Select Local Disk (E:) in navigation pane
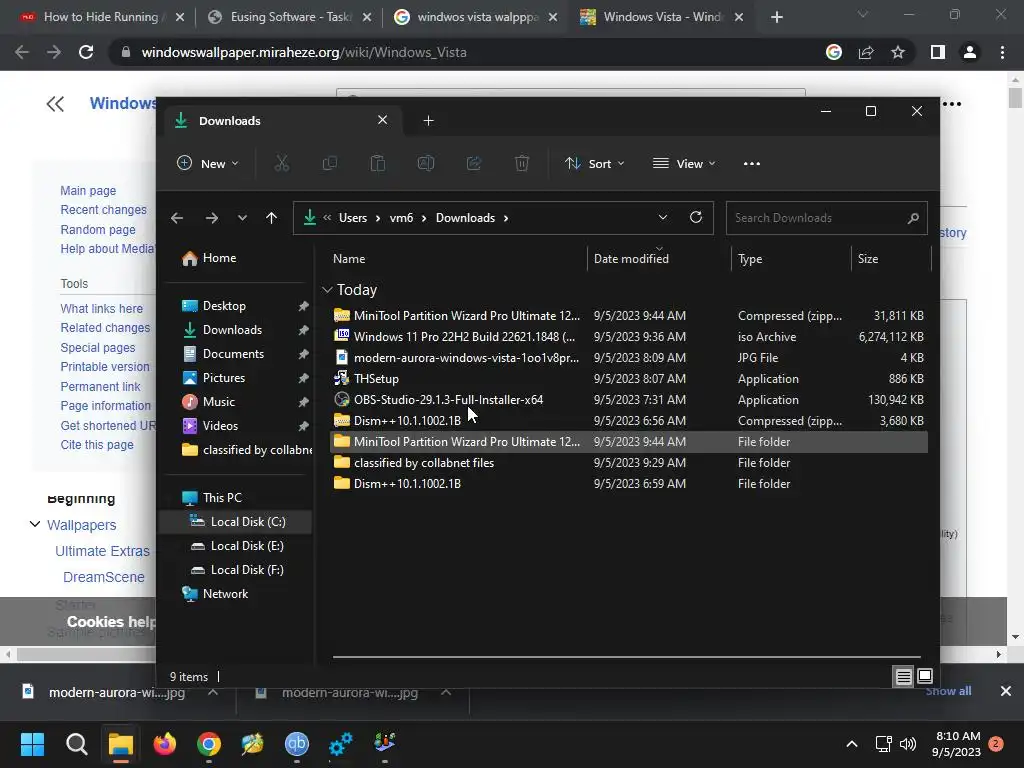Image resolution: width=1024 pixels, height=768 pixels. 247,546
